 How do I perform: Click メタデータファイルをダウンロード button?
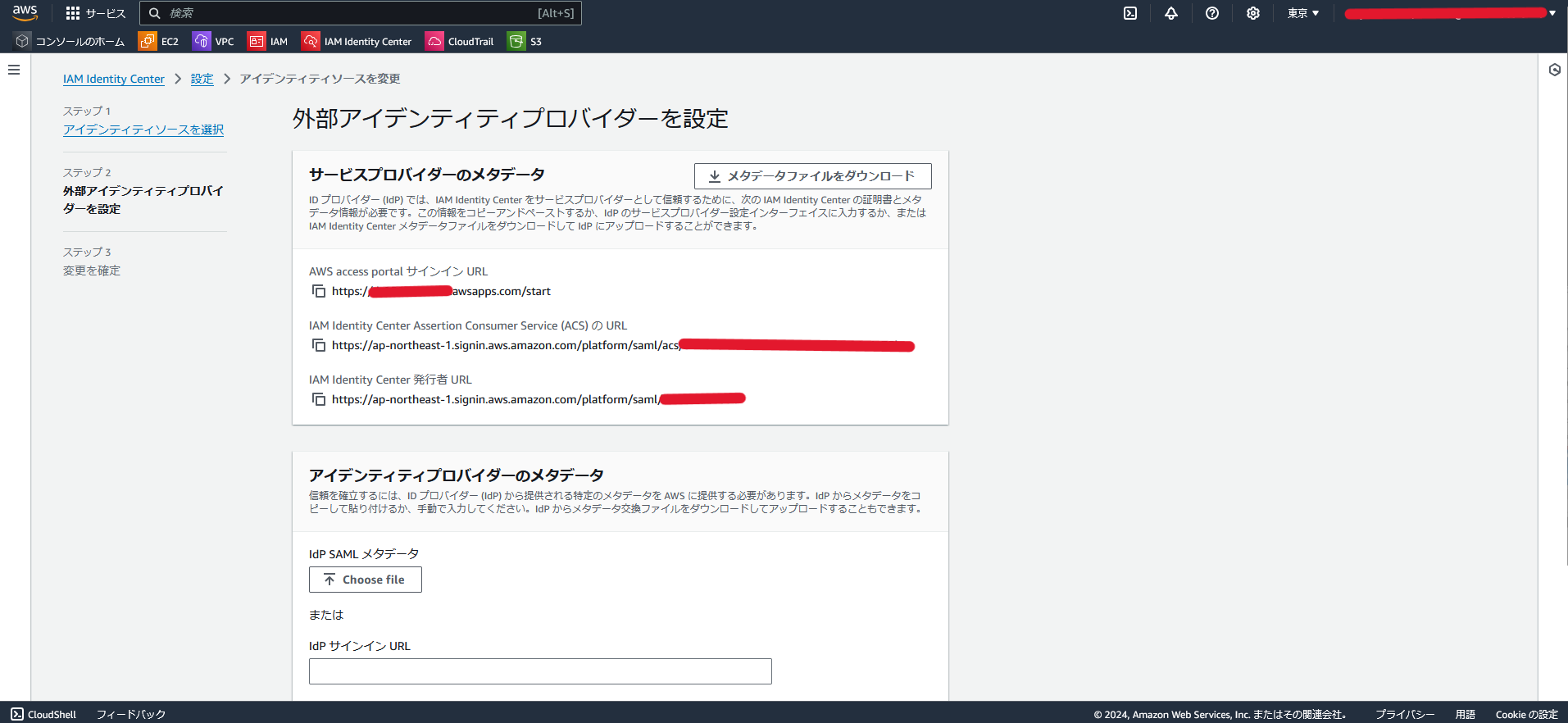point(812,176)
